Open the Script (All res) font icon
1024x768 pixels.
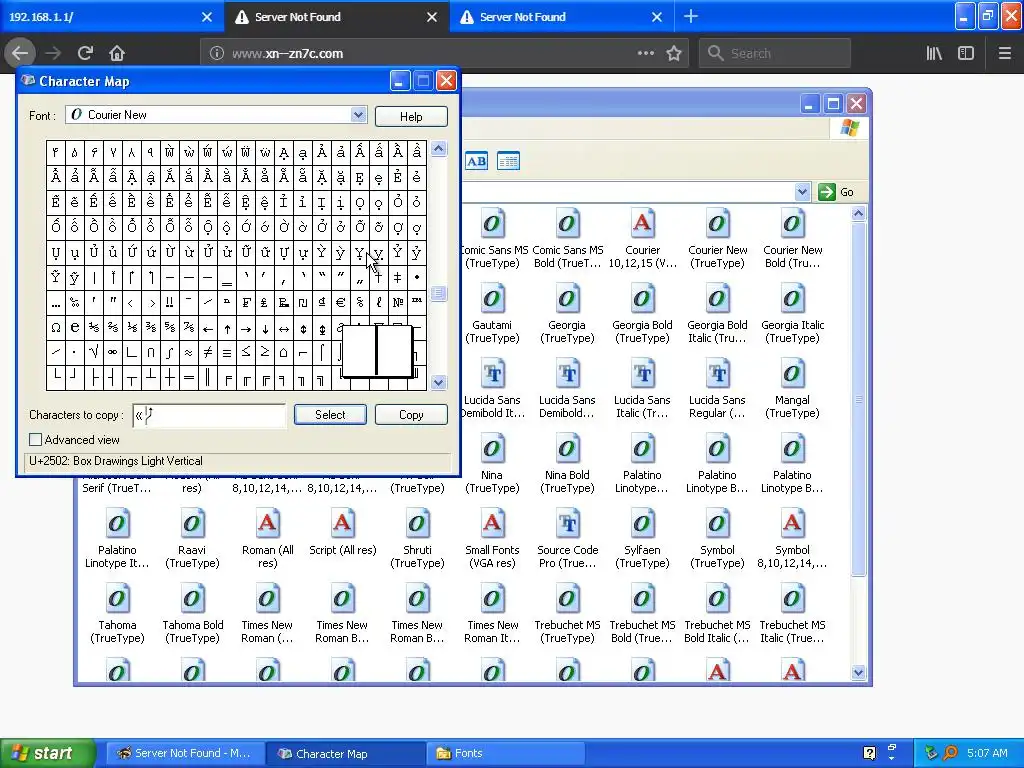coord(342,524)
